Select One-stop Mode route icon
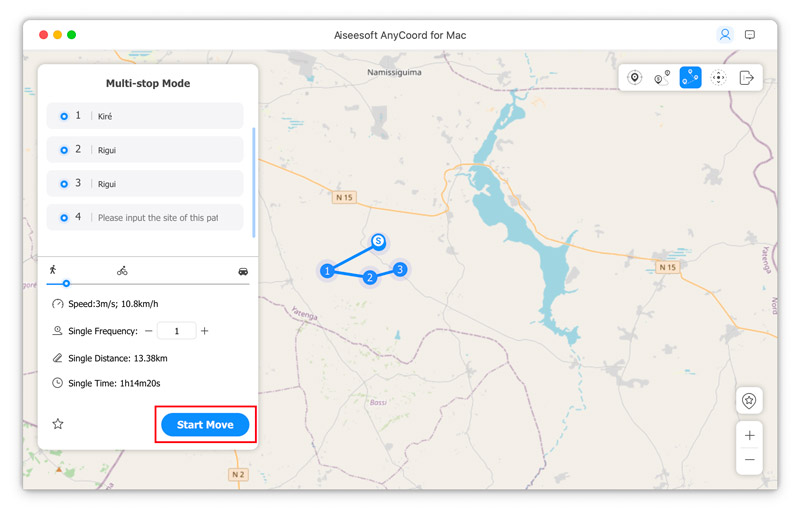The image size is (800, 515). click(x=662, y=78)
